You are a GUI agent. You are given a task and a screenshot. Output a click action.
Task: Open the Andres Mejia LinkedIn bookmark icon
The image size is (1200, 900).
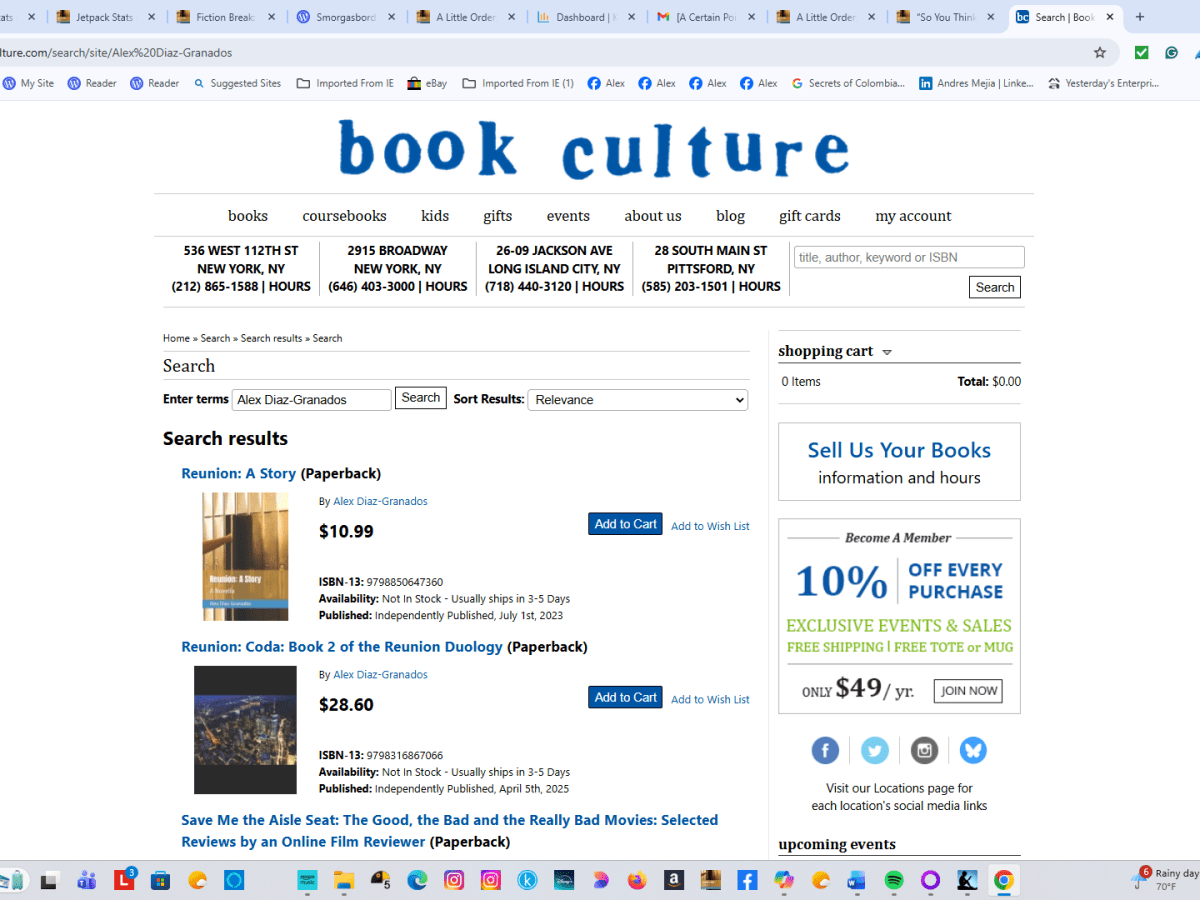pyautogui.click(x=925, y=83)
